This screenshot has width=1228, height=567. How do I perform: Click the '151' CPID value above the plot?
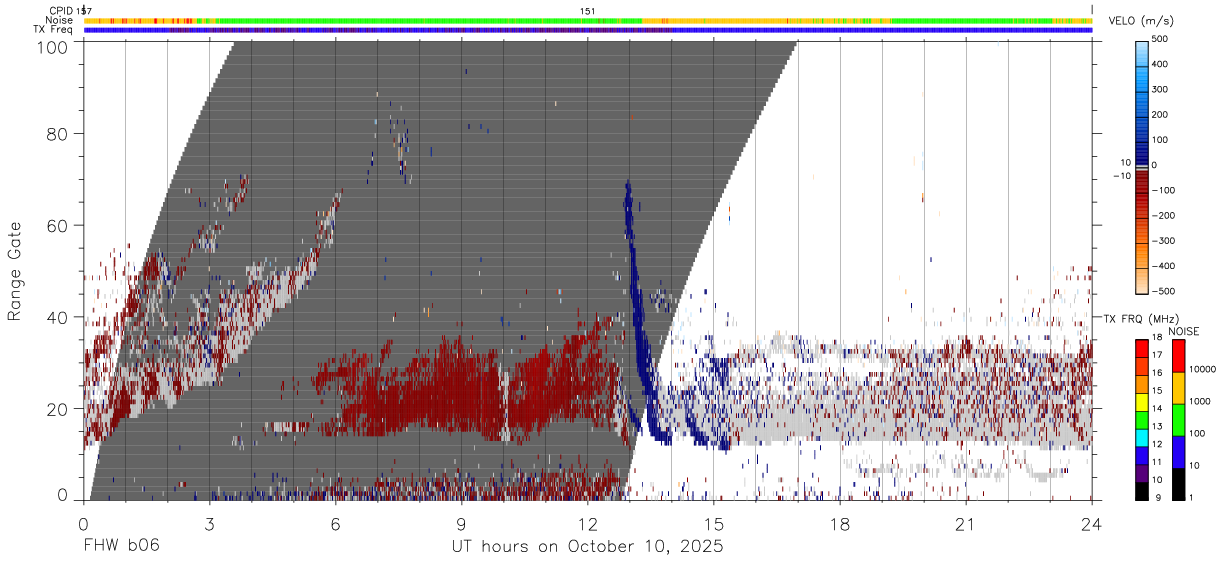588,10
